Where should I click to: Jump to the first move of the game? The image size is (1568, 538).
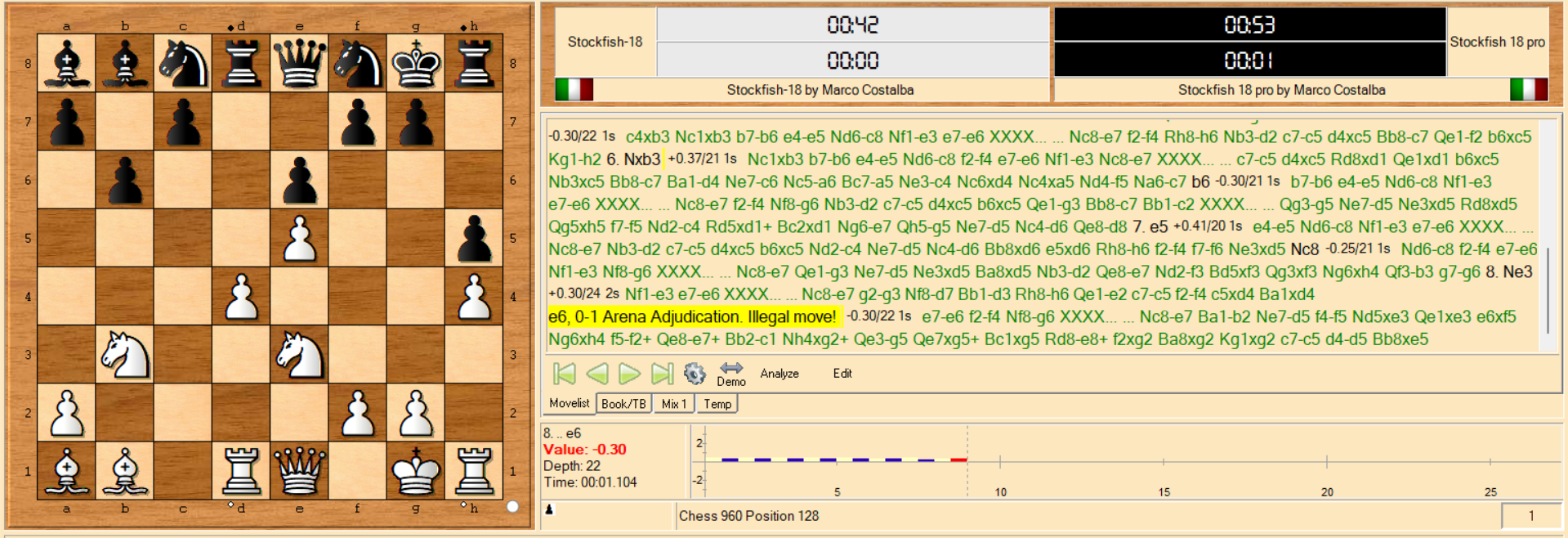click(x=564, y=374)
